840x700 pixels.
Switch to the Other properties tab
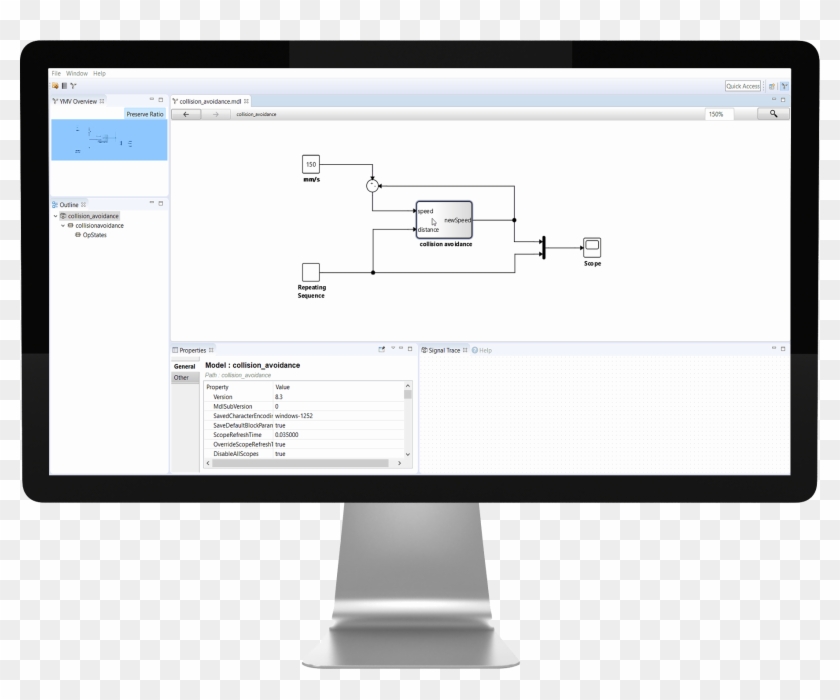(181, 378)
